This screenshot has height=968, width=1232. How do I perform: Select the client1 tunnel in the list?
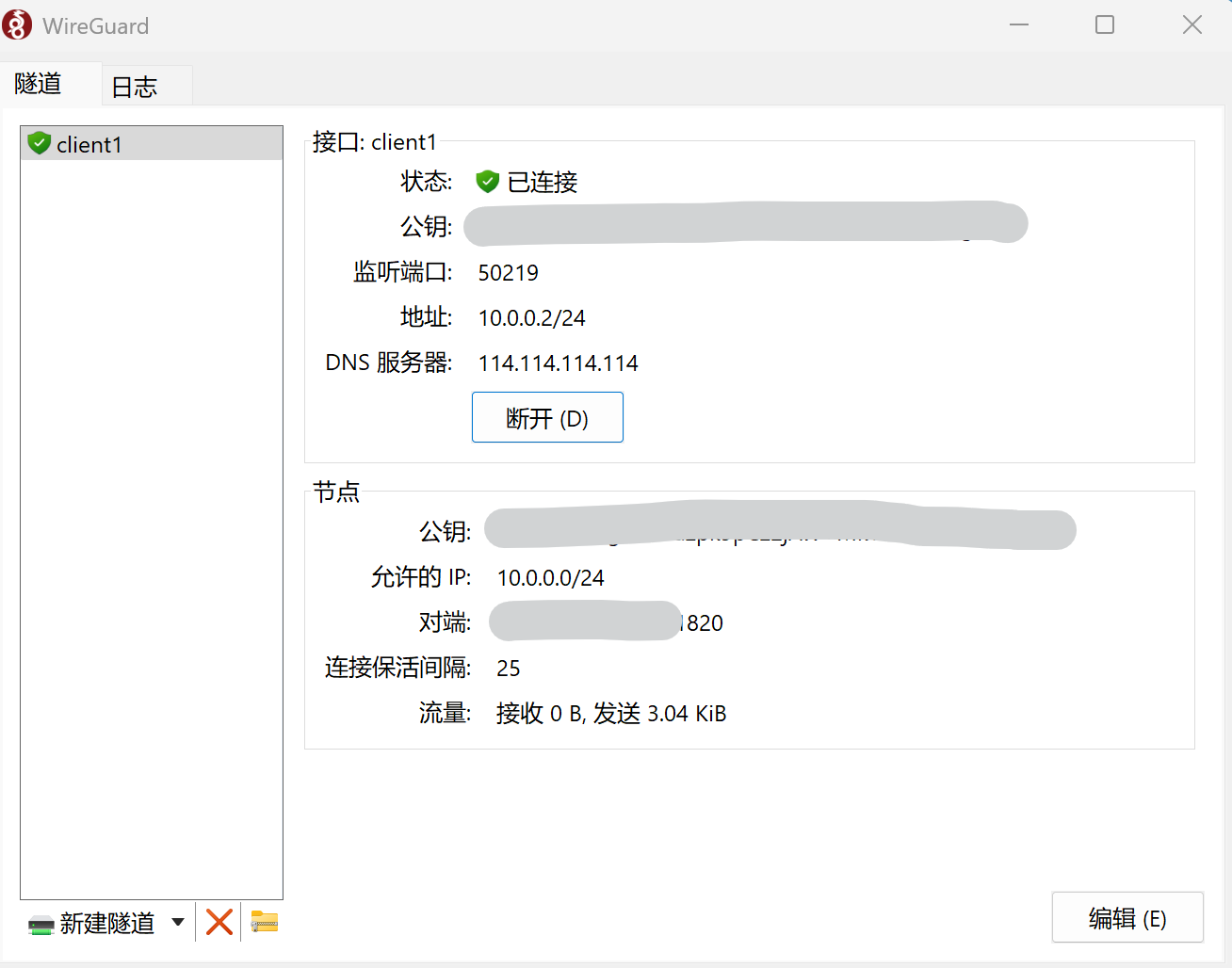152,144
